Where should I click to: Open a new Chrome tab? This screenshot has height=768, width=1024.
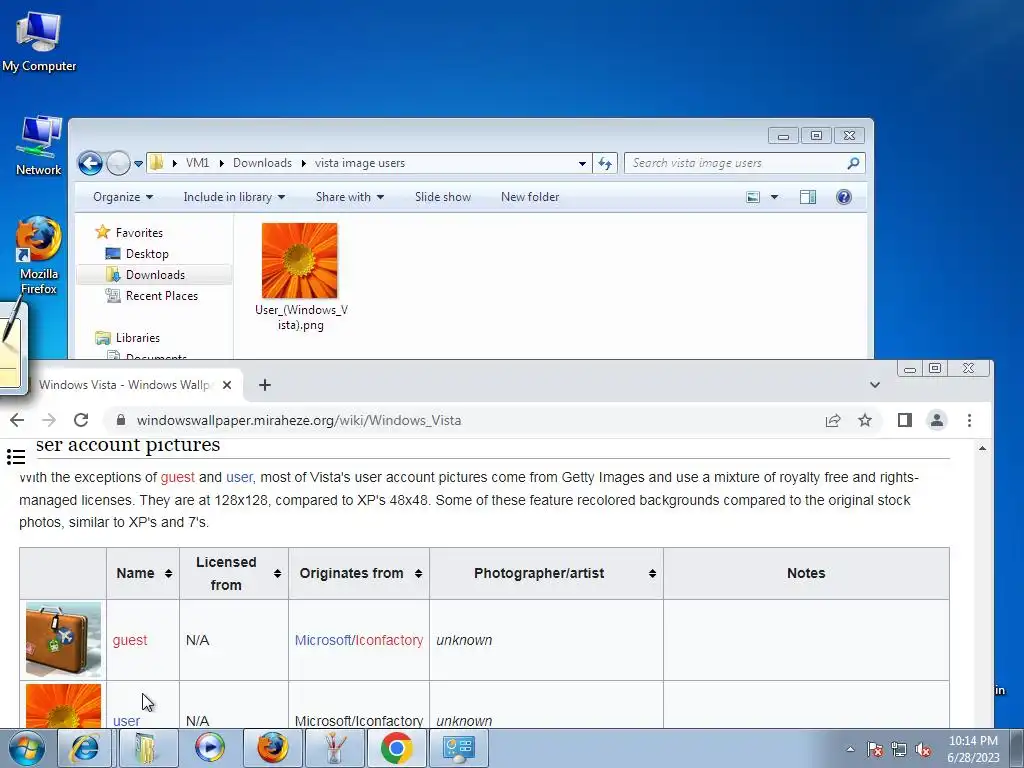(264, 385)
